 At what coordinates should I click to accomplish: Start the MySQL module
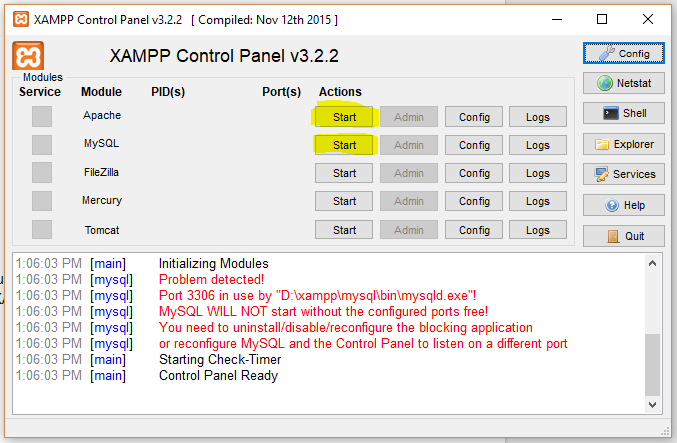pyautogui.click(x=344, y=145)
